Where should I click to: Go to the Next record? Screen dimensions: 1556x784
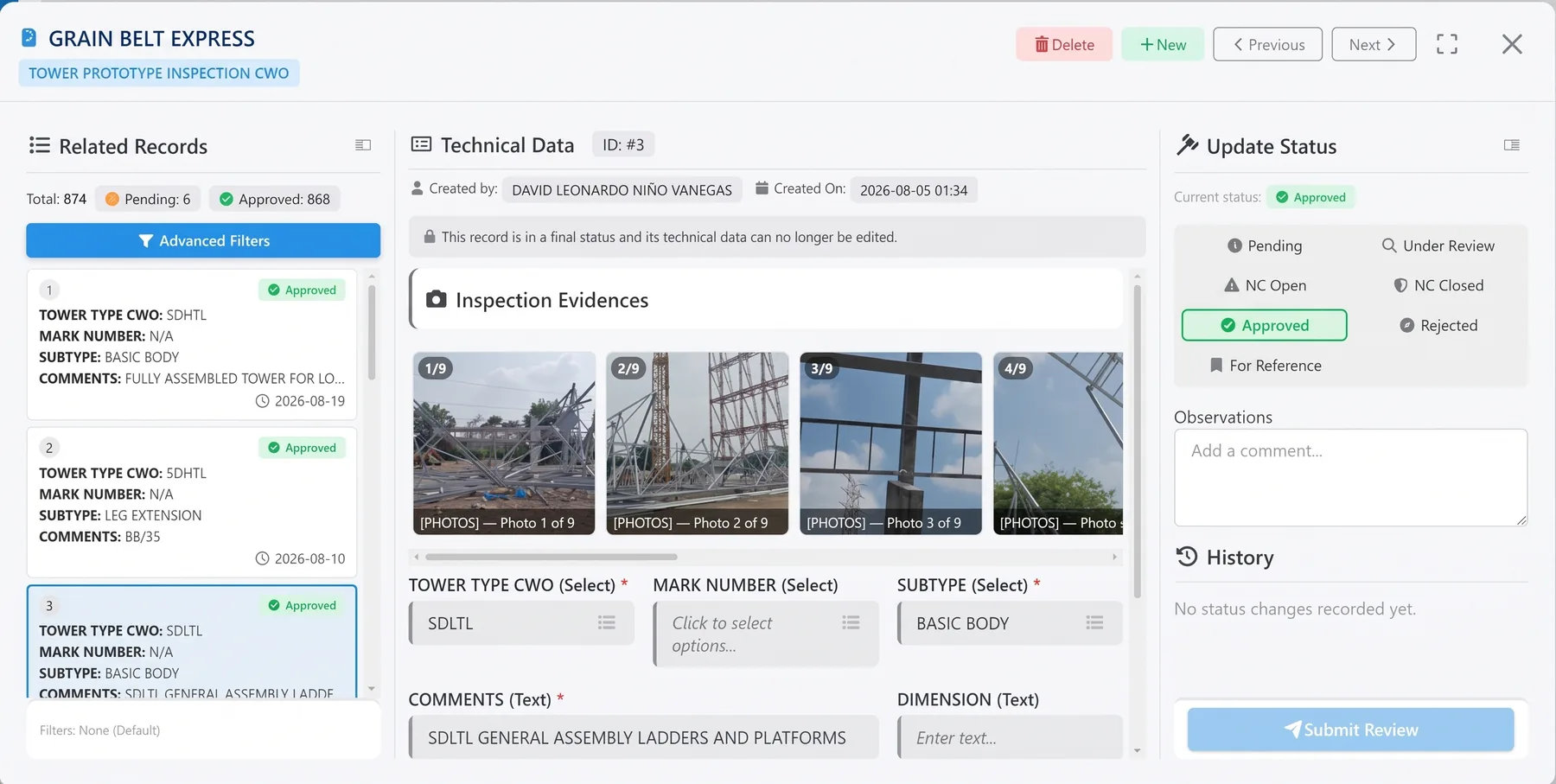point(1374,44)
